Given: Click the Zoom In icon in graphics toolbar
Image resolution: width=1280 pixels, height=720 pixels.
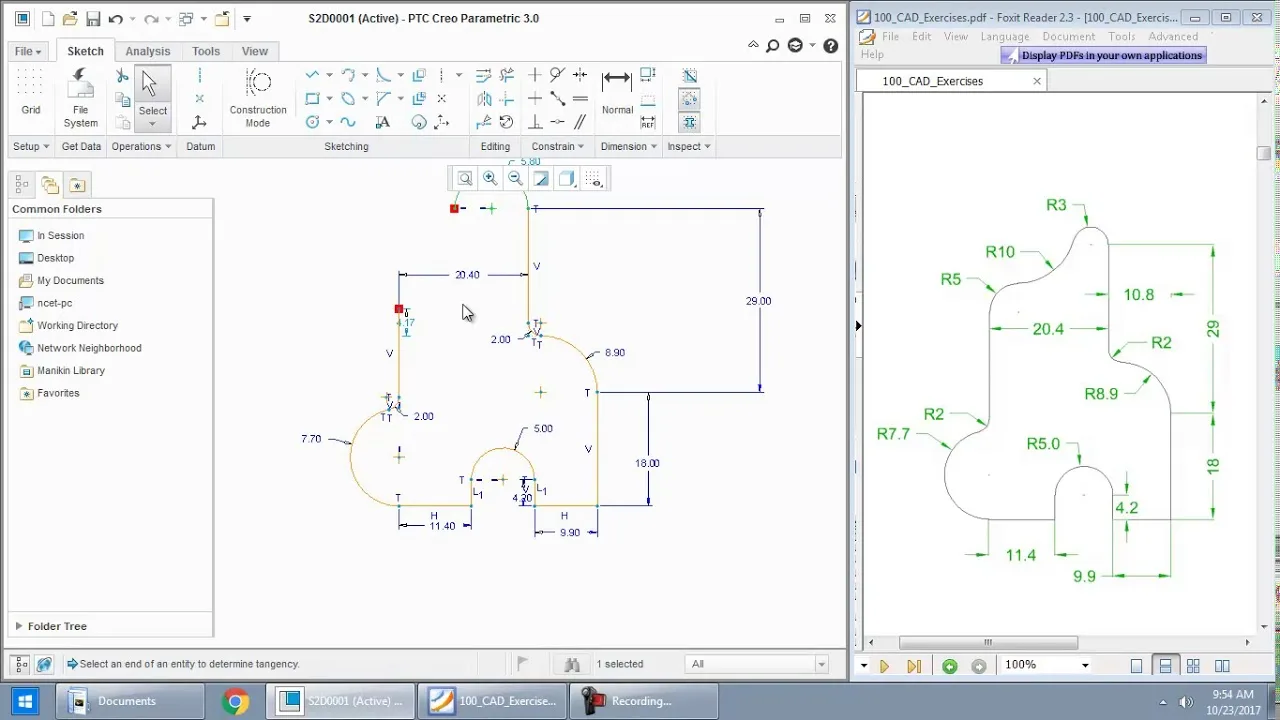Looking at the screenshot, I should click(x=490, y=178).
